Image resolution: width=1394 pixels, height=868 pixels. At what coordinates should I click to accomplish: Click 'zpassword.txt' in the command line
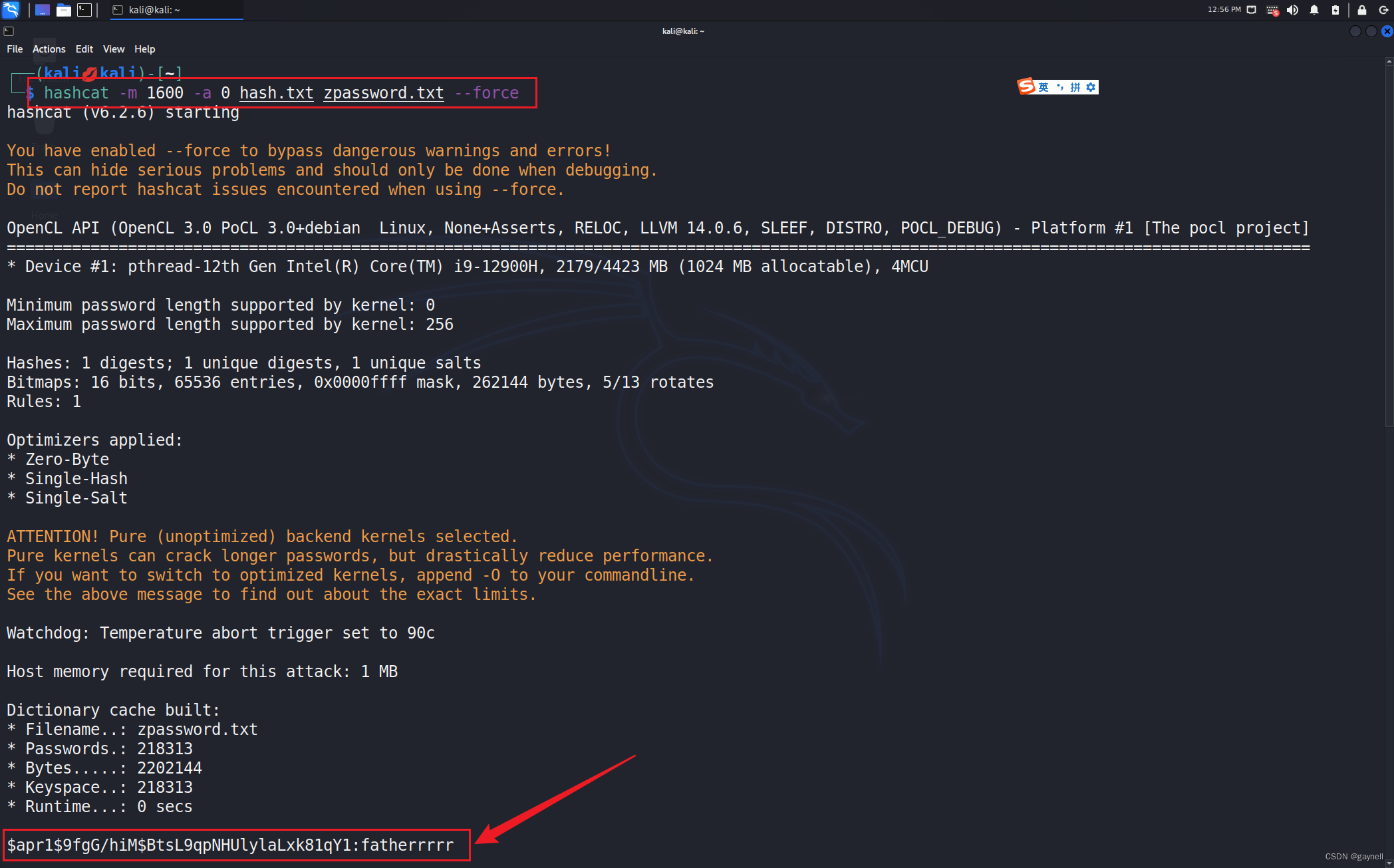click(384, 93)
